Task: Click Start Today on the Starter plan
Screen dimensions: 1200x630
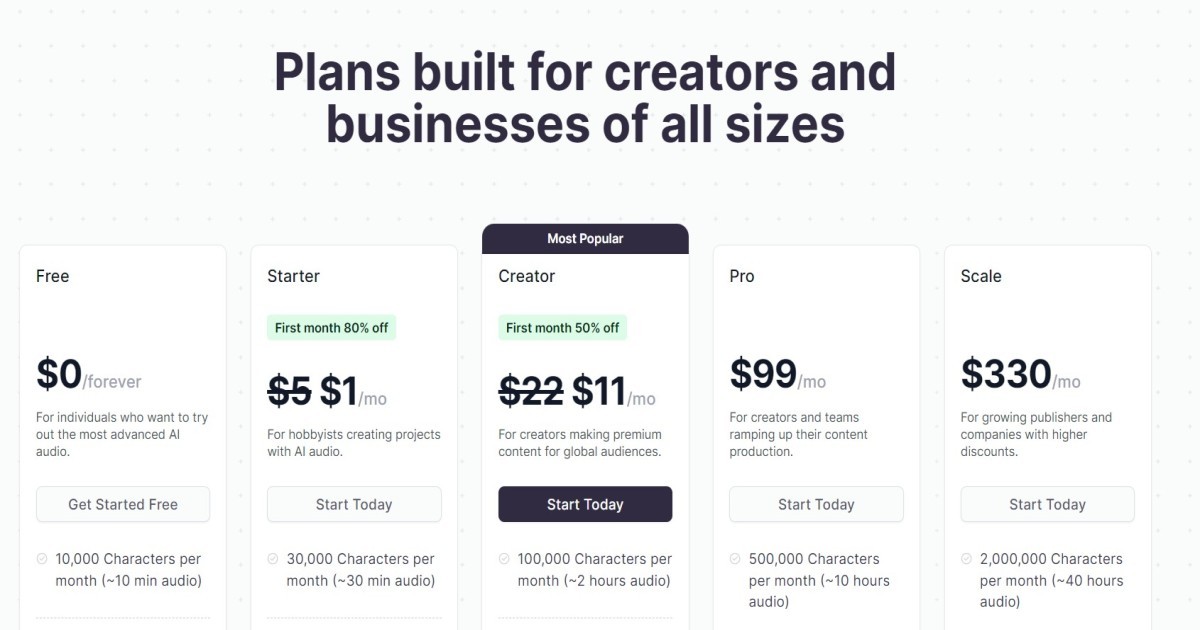Action: pyautogui.click(x=354, y=504)
